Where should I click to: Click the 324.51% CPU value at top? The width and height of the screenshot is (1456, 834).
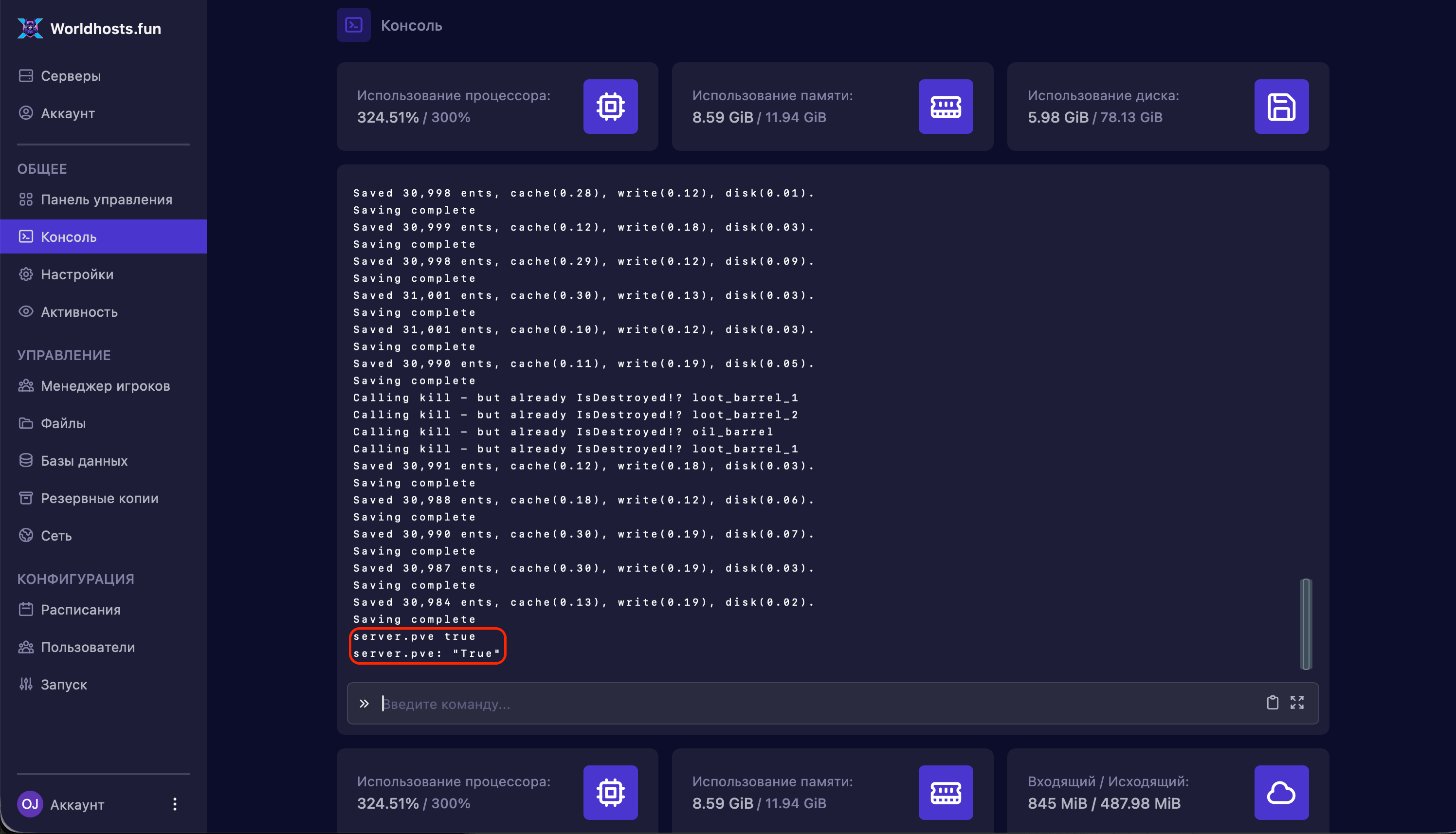coord(388,117)
